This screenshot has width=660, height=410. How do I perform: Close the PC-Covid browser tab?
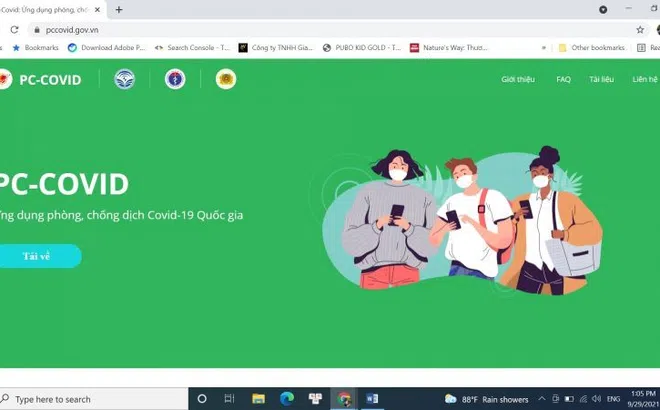[97, 9]
